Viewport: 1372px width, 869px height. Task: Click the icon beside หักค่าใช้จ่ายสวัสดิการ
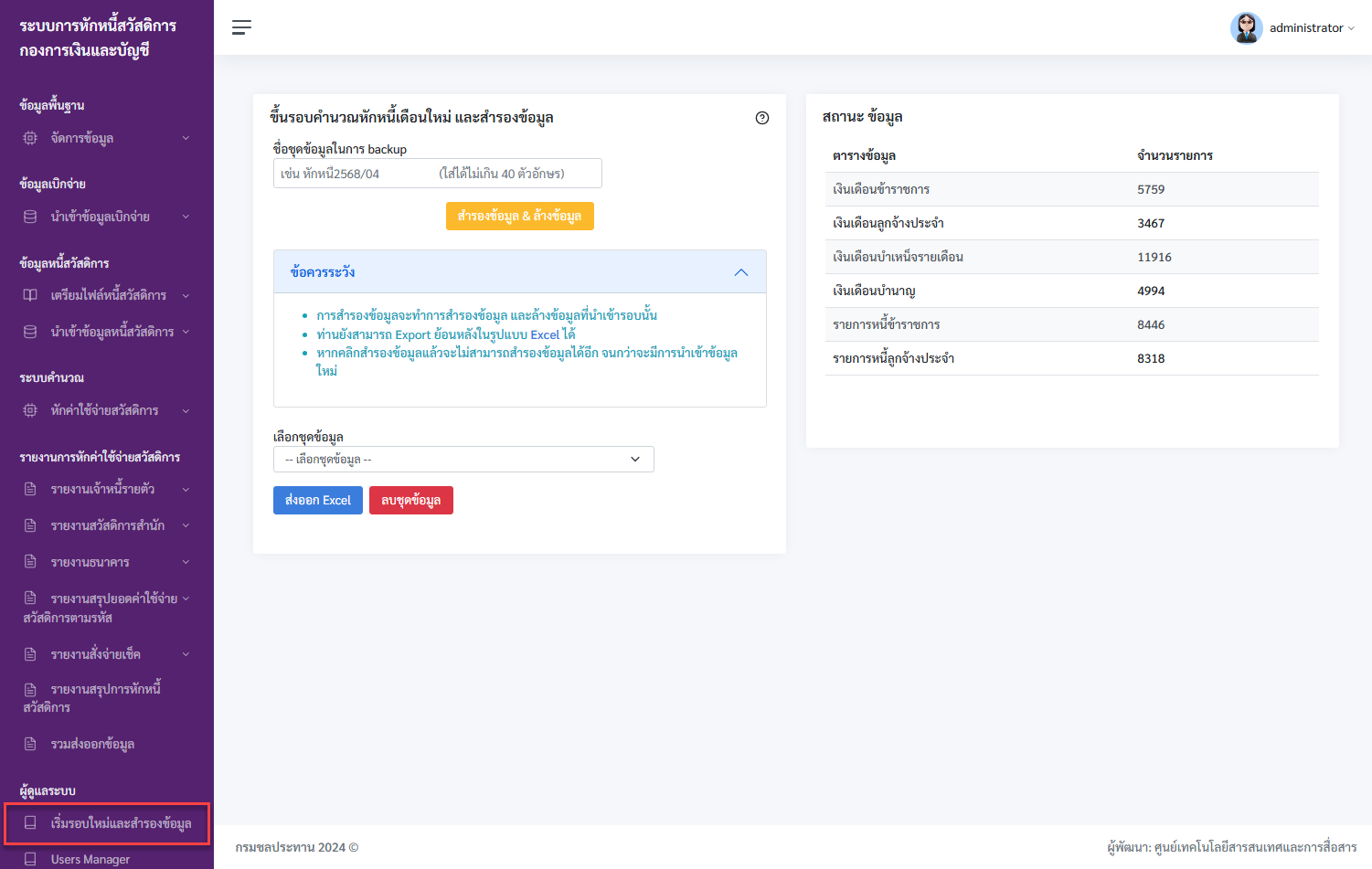pyautogui.click(x=30, y=410)
